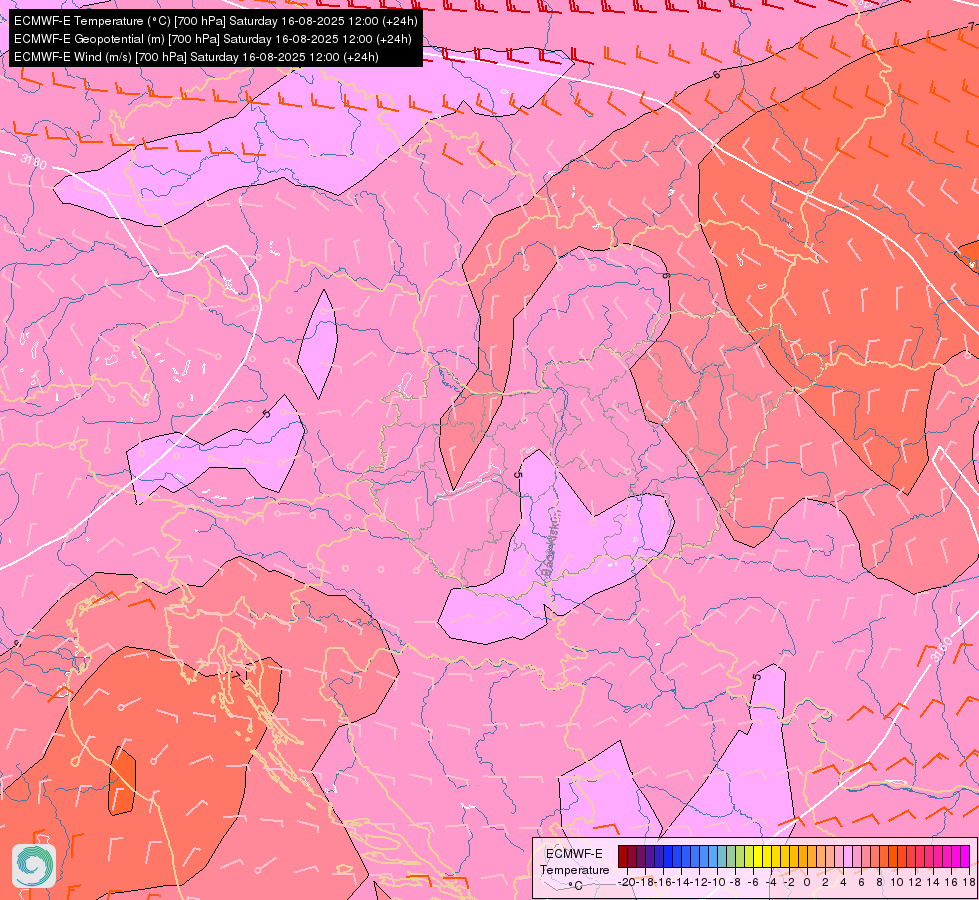Pick the dark red swatch at -20

click(623, 856)
